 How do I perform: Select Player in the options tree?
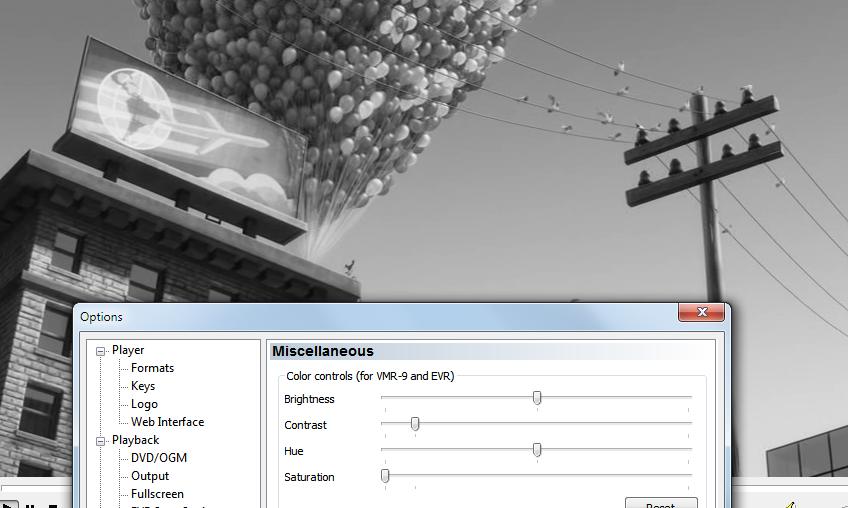[x=128, y=350]
